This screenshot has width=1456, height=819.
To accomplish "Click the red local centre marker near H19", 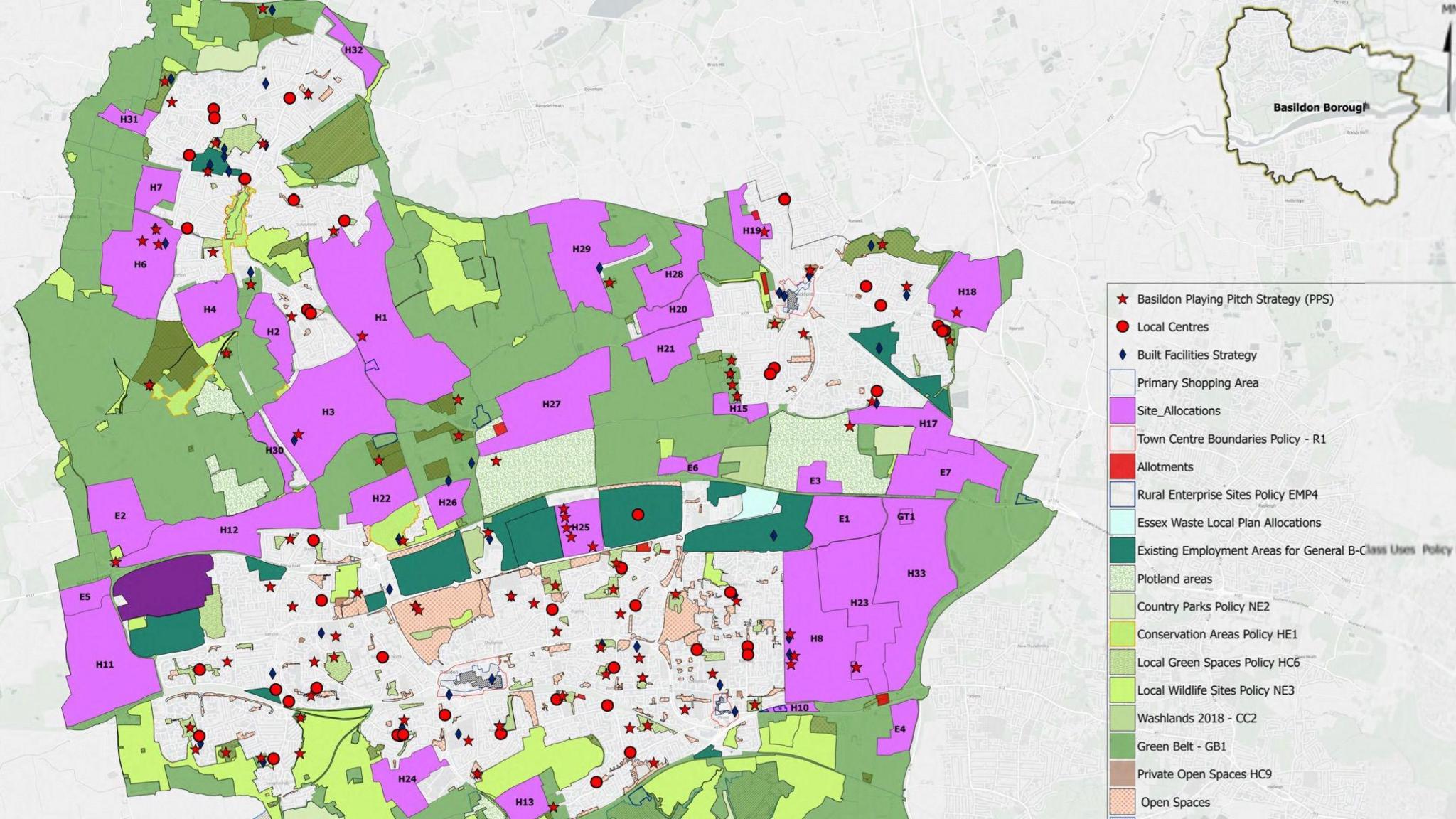I will coord(785,200).
